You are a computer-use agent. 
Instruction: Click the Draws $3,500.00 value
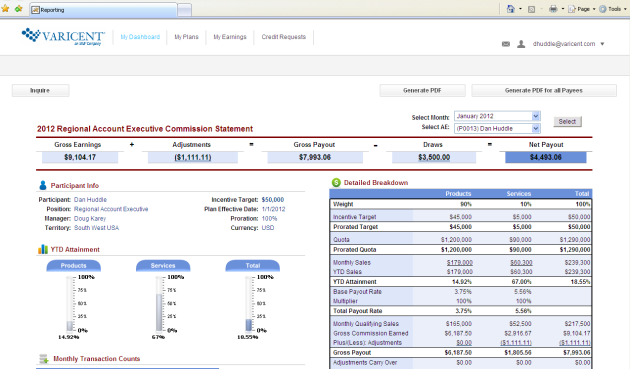[434, 158]
